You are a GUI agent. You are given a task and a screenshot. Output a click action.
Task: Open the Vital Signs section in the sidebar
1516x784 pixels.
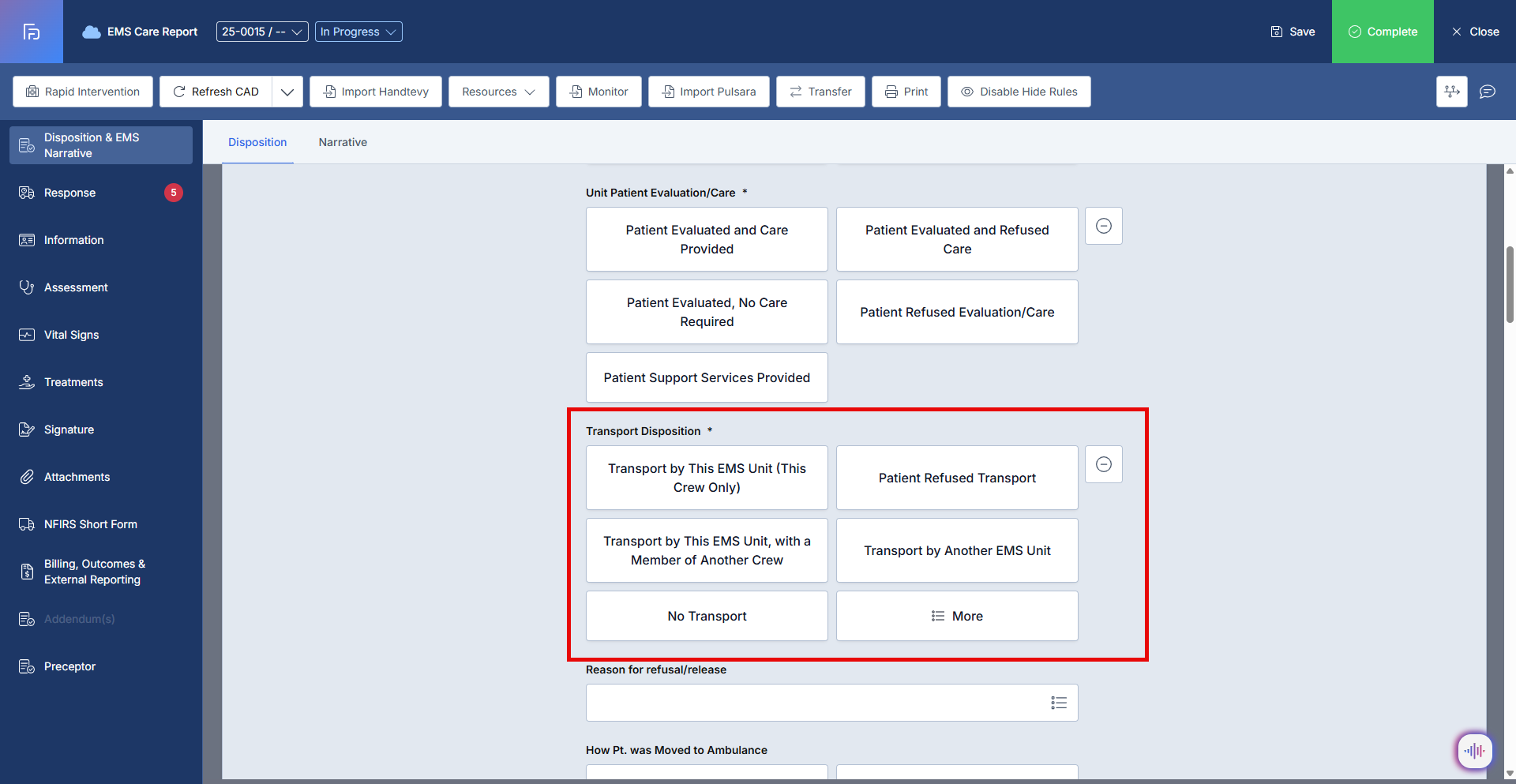click(x=71, y=335)
